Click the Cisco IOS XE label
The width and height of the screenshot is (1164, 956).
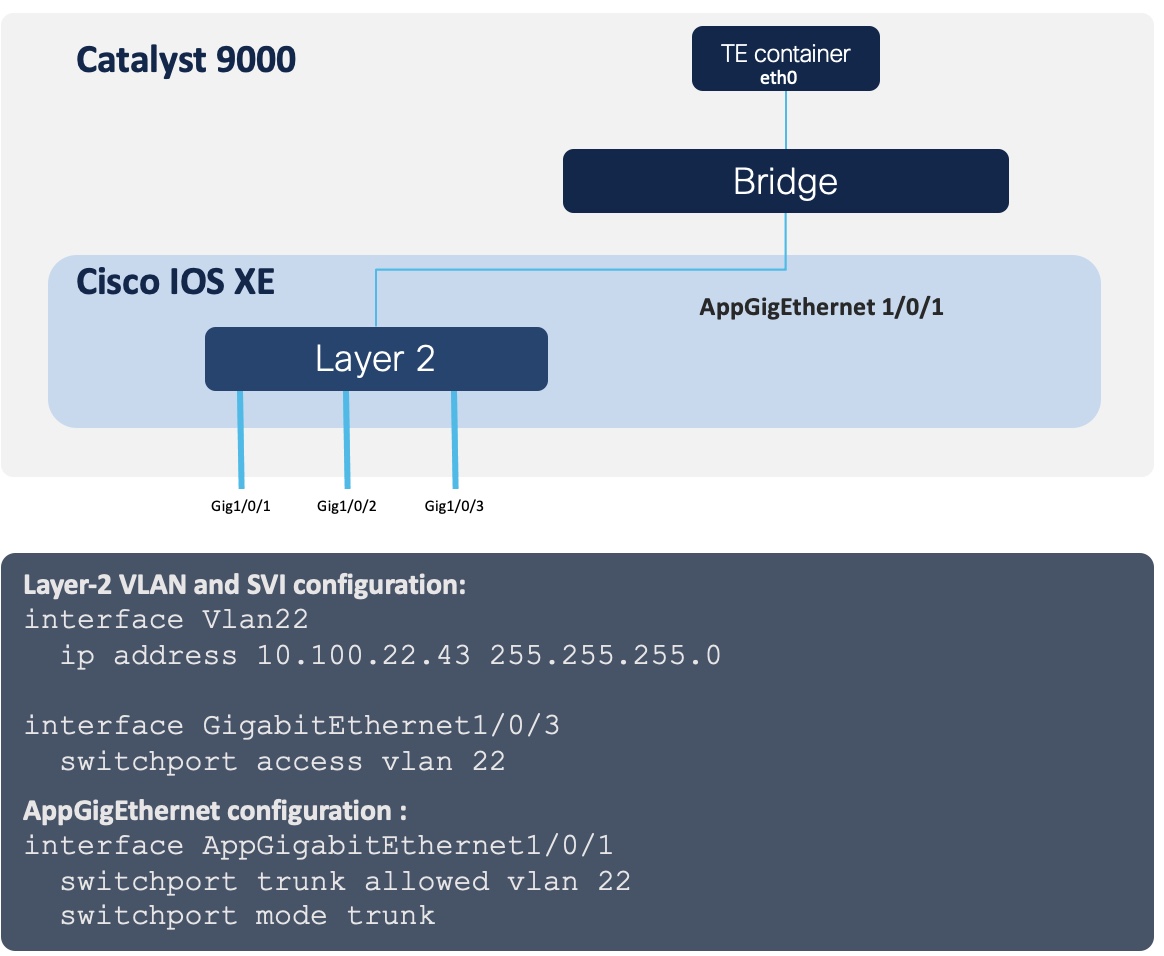pyautogui.click(x=175, y=282)
